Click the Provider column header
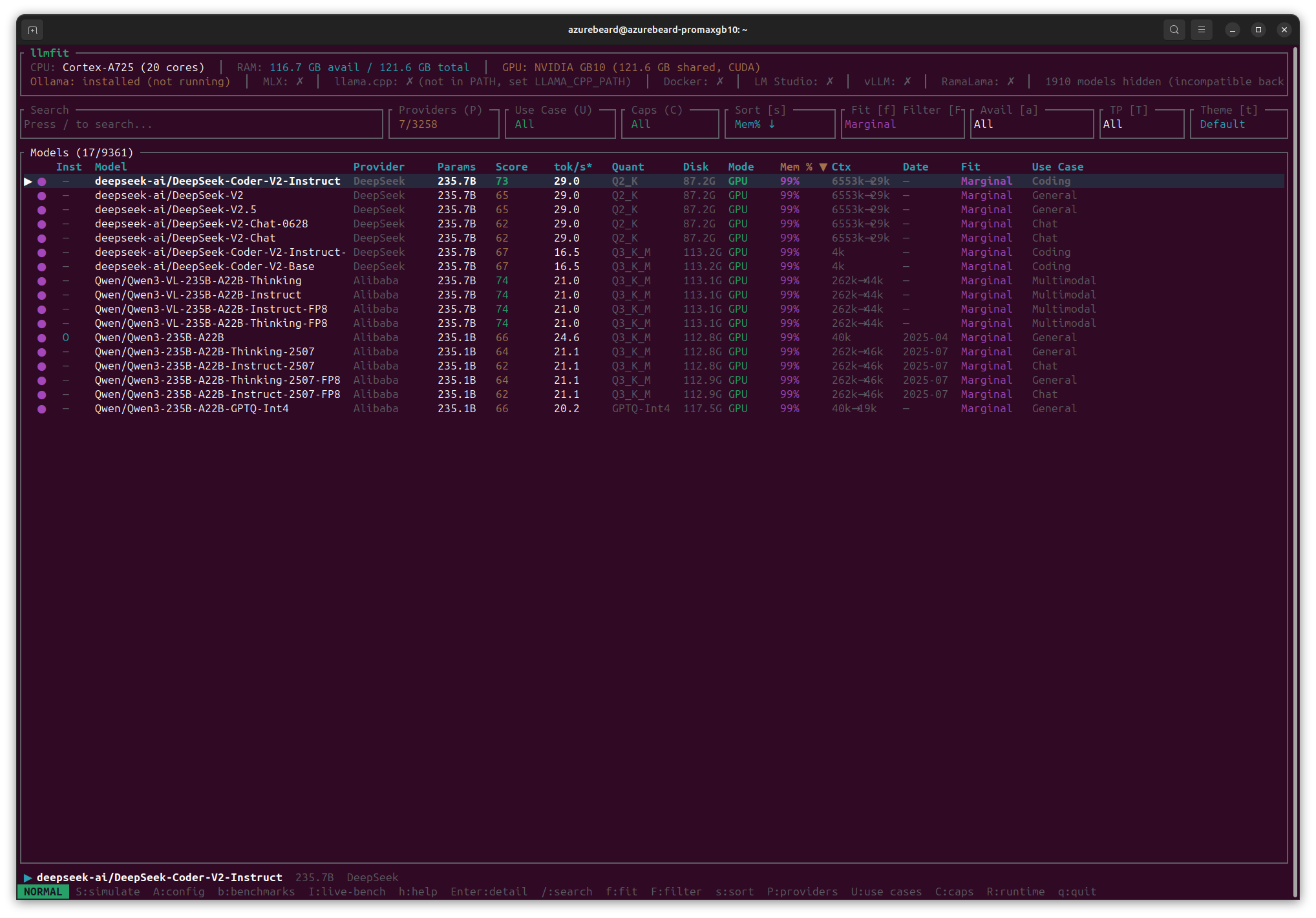 379,167
